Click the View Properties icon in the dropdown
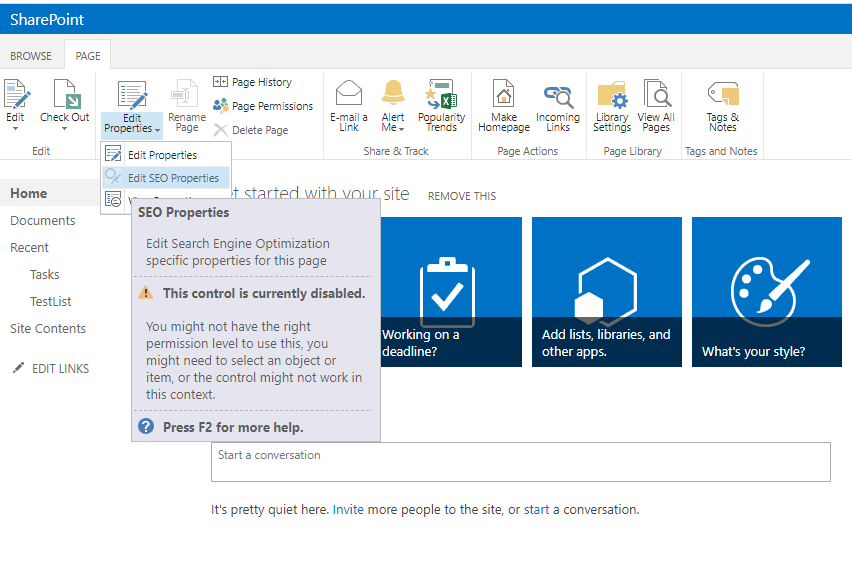Screen dimensions: 852x575 click(x=113, y=199)
